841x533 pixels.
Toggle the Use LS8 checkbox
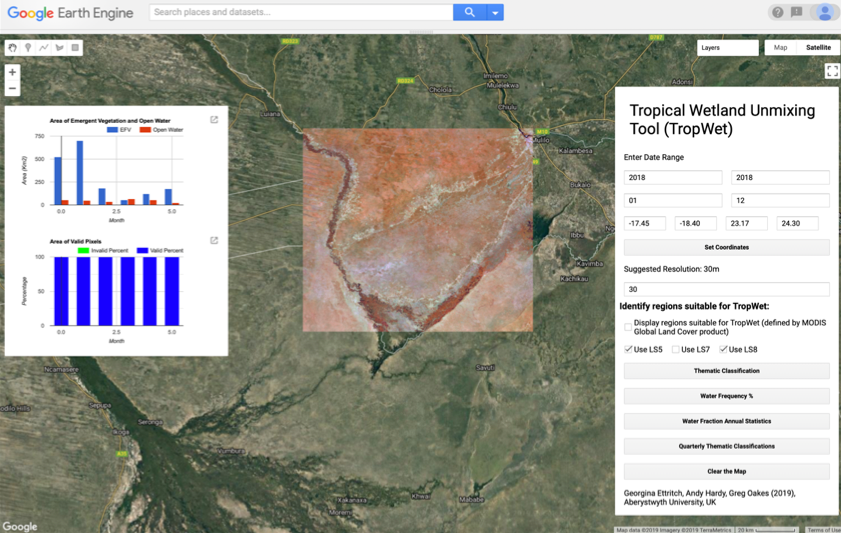[x=723, y=349]
